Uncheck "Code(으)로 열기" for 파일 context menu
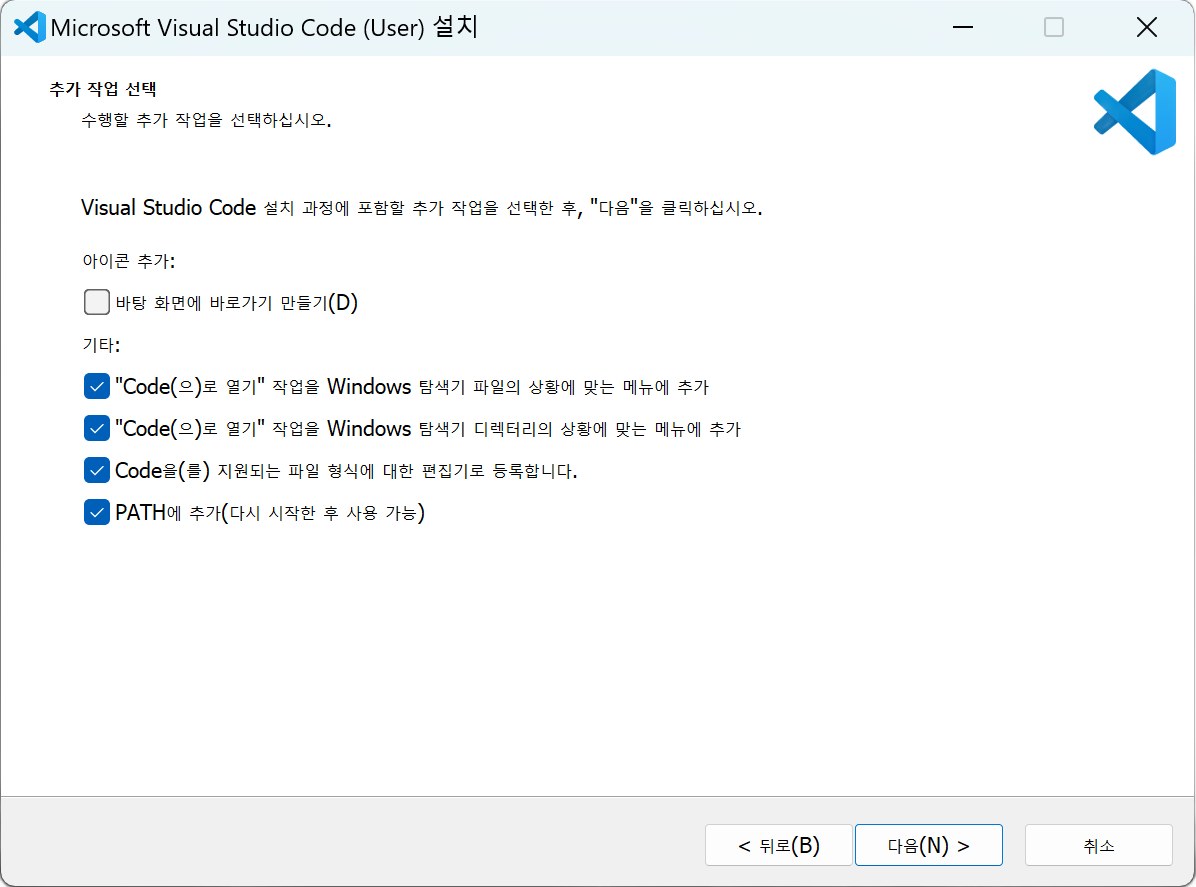 tap(97, 386)
